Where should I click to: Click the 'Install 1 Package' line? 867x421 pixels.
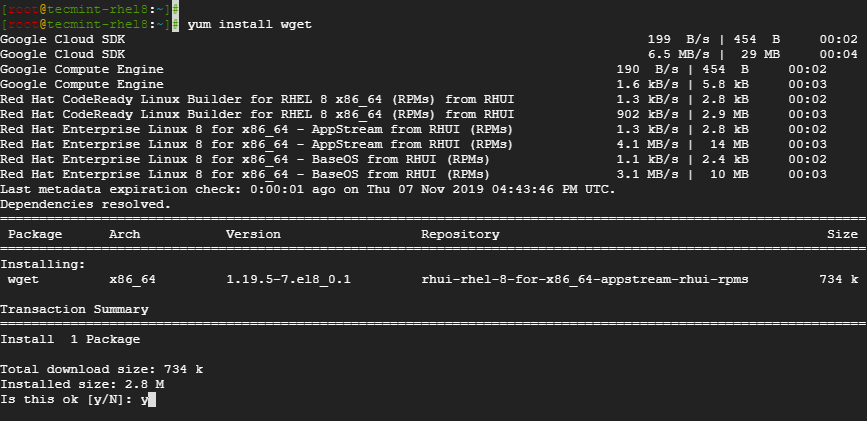(x=62, y=339)
